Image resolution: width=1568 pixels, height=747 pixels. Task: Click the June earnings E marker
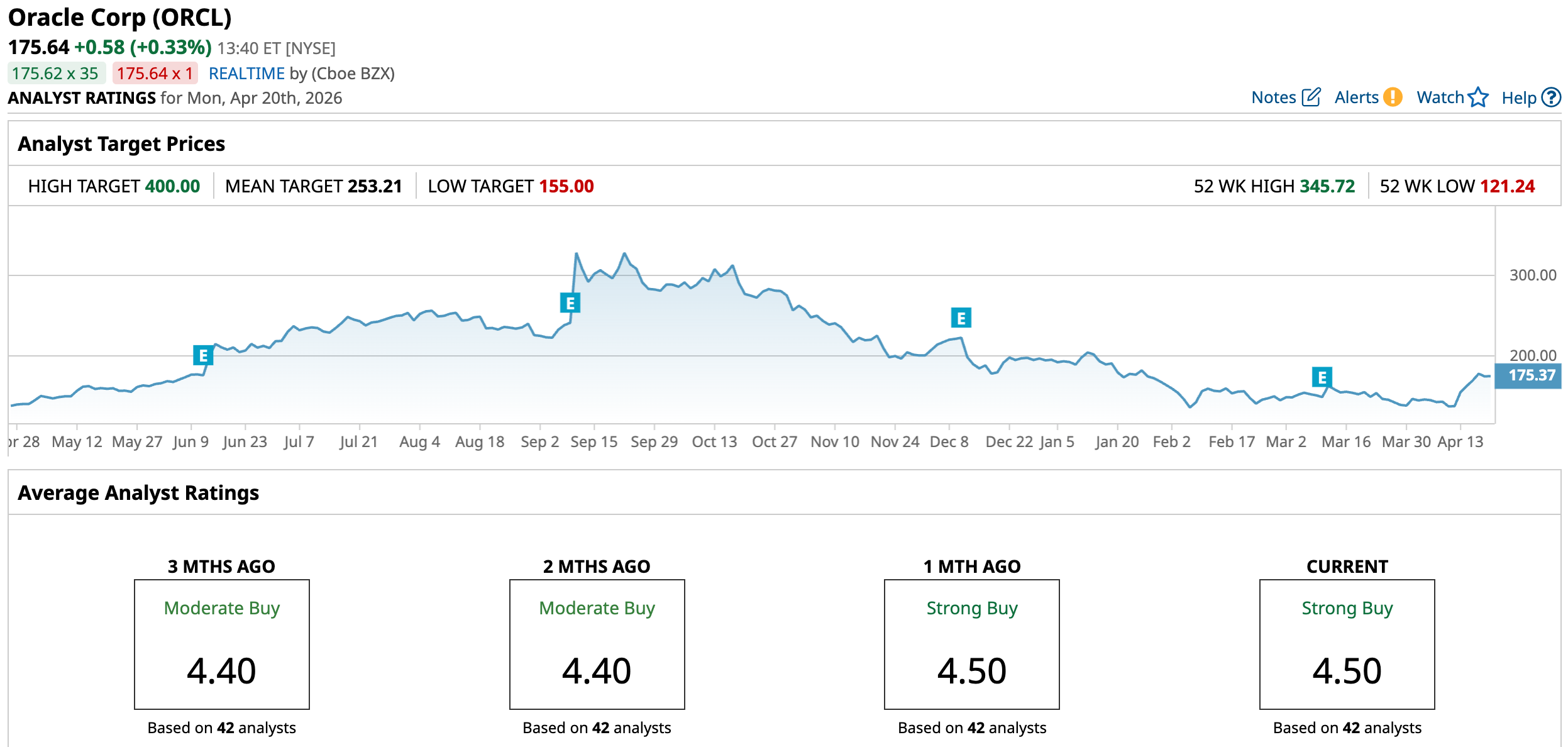coord(203,356)
